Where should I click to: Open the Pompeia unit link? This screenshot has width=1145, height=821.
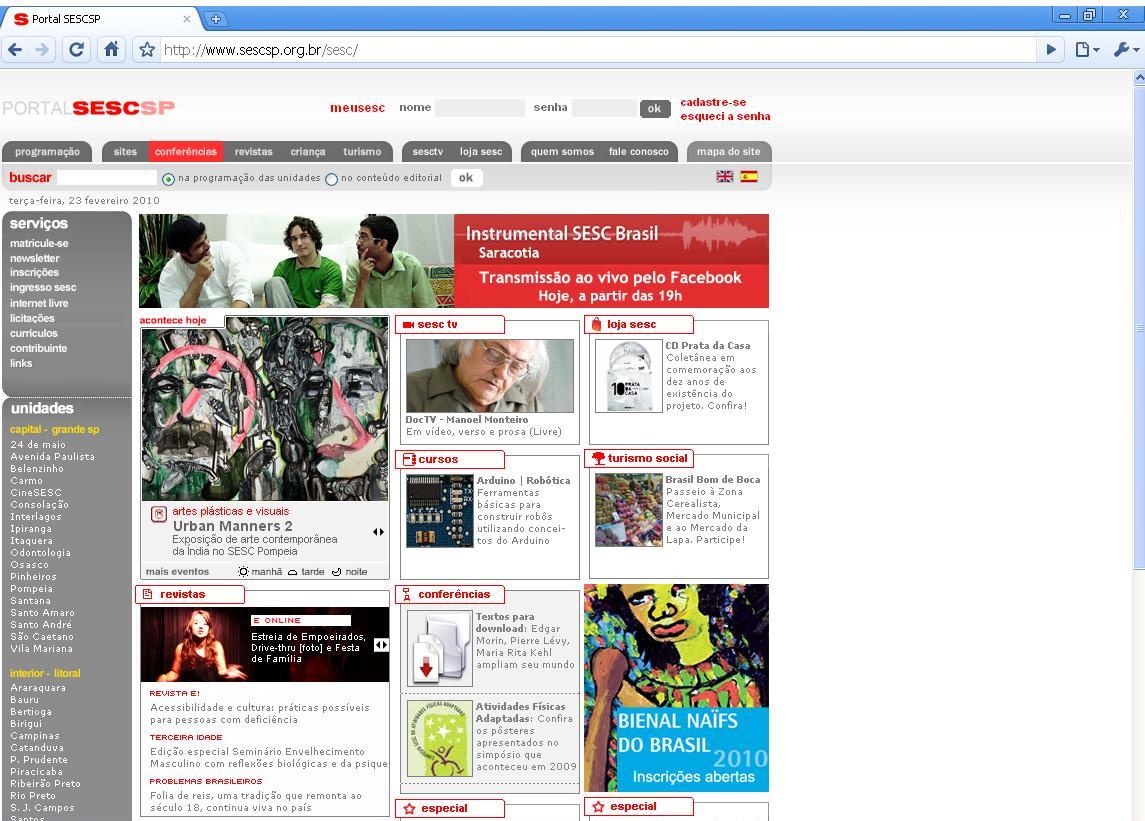pyautogui.click(x=31, y=589)
